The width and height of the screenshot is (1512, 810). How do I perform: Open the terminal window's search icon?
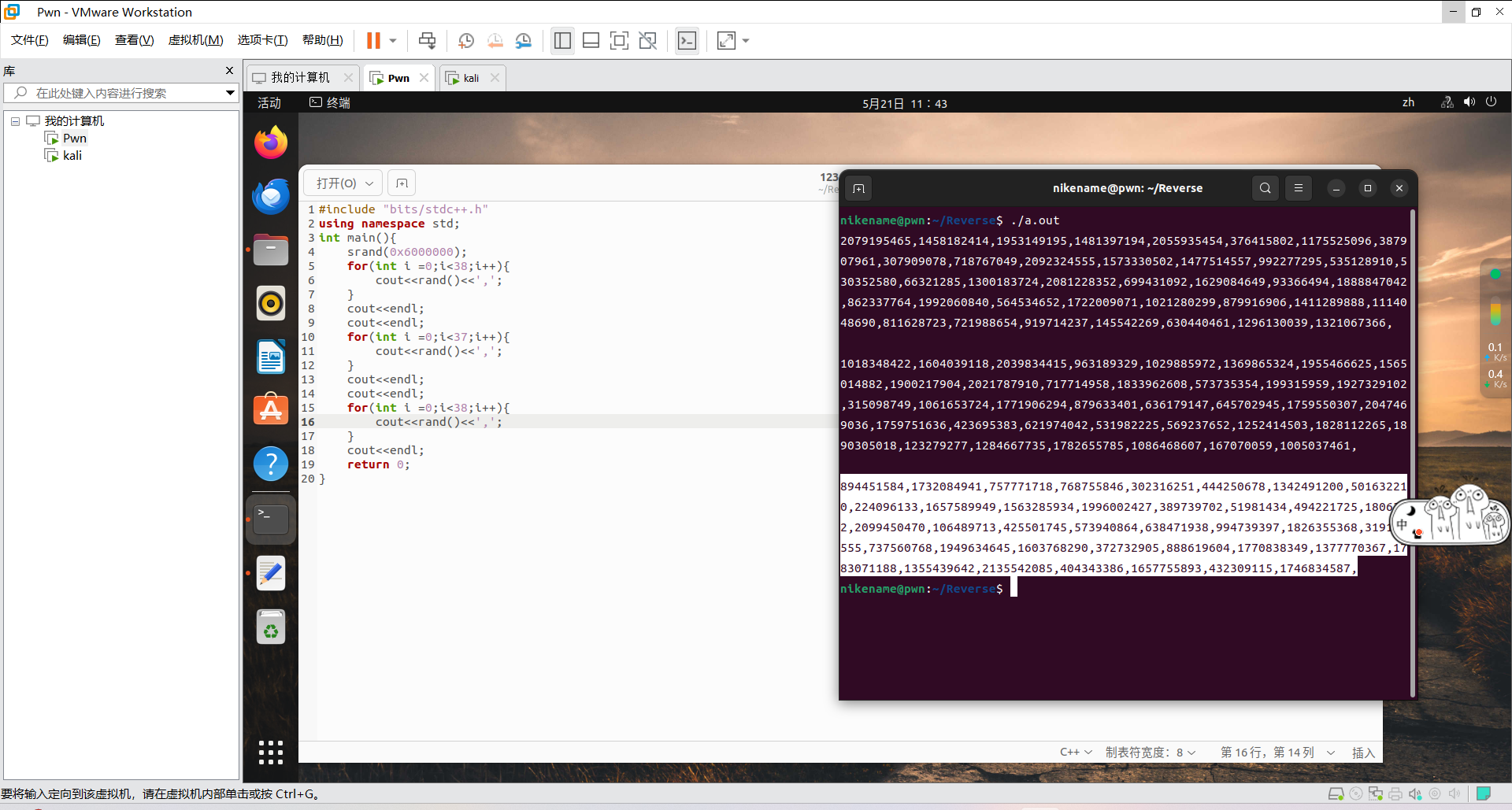pos(1265,188)
